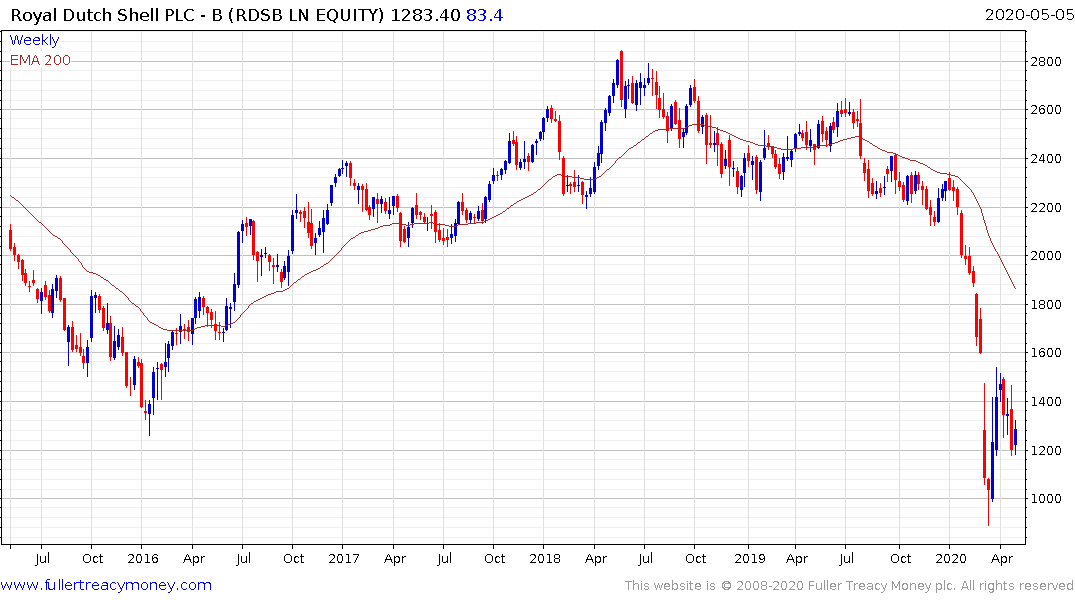Click the 2600 price axis label
Image resolution: width=1075 pixels, height=600 pixels.
1046,110
